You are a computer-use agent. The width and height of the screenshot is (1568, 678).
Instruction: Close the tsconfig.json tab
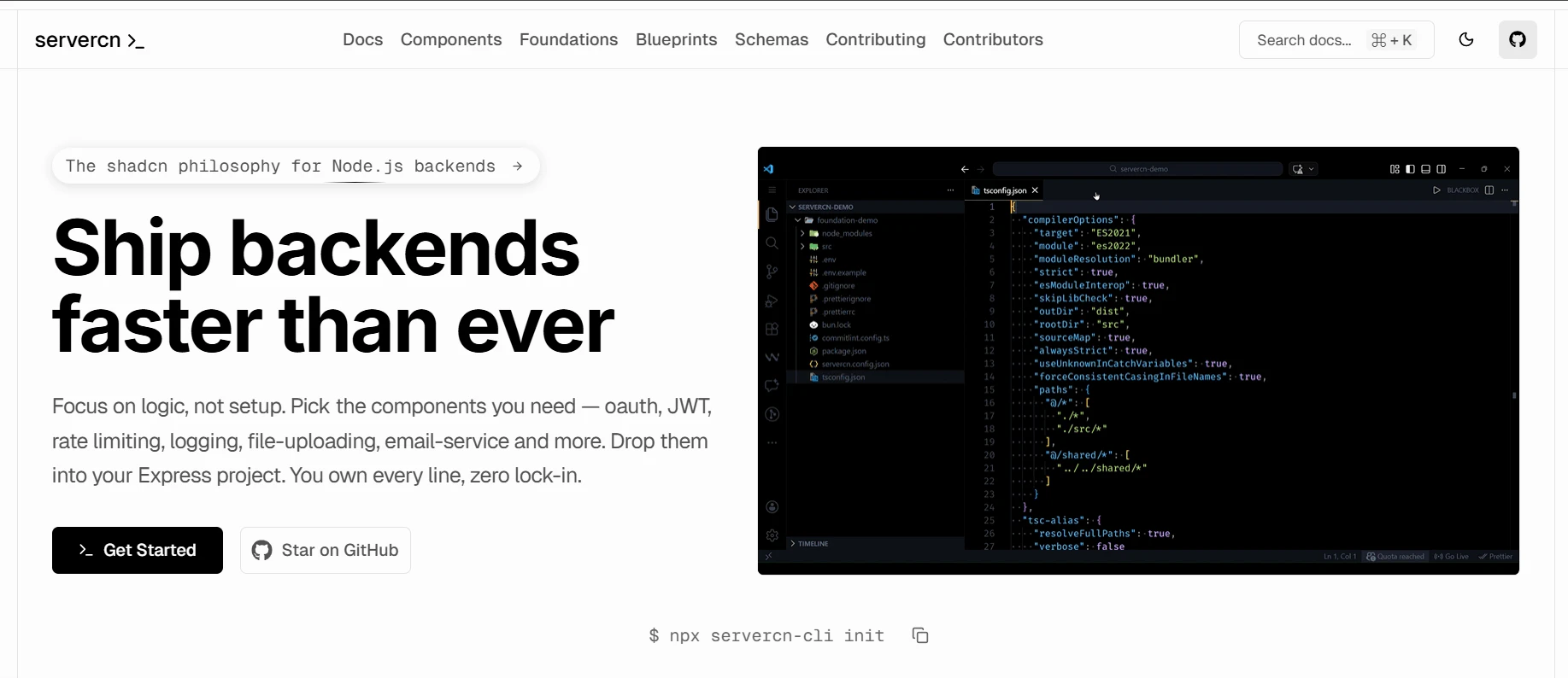(x=1035, y=190)
